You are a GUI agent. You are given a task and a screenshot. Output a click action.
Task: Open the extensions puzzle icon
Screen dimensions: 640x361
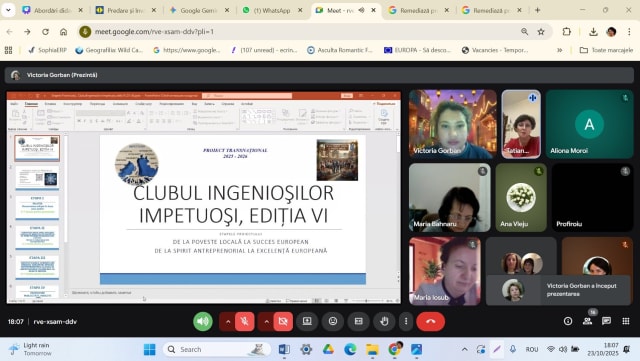point(567,31)
